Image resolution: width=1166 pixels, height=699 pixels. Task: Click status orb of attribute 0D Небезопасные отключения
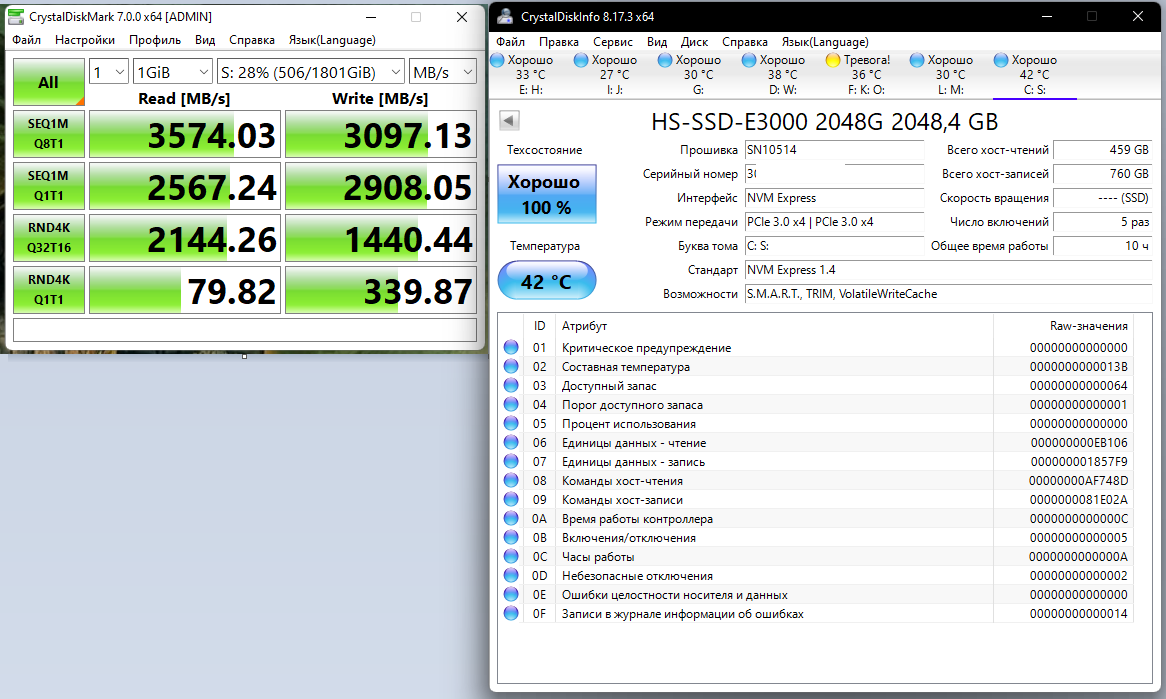[511, 576]
